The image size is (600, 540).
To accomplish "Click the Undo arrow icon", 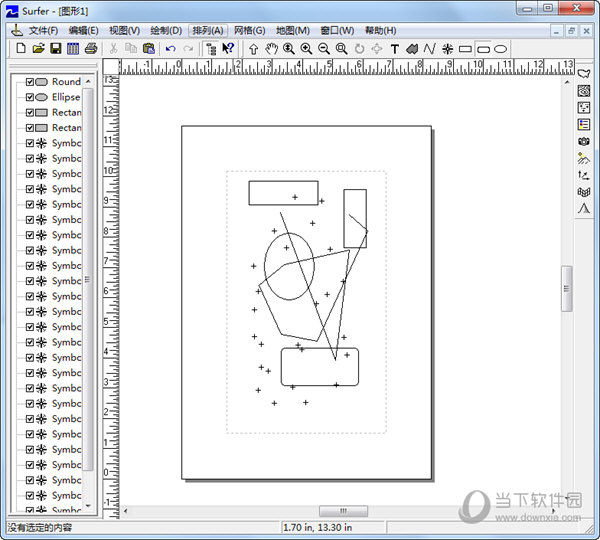I will click(170, 48).
